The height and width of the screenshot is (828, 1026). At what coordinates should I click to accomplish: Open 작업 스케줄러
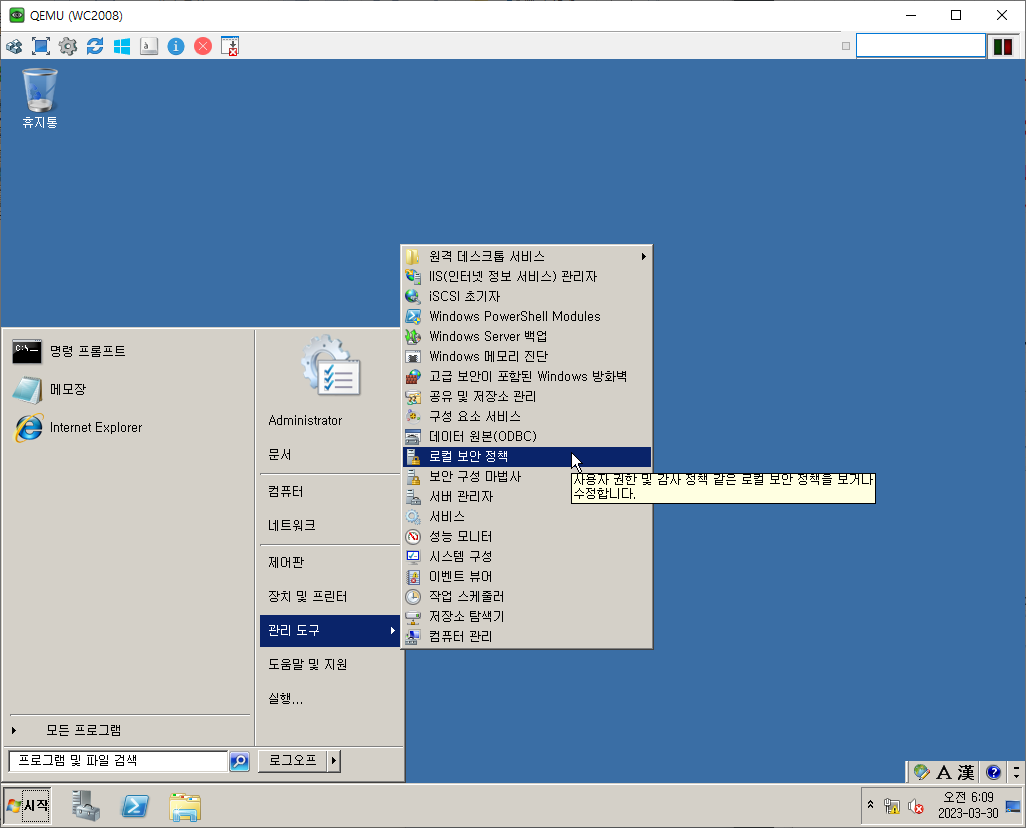point(527,596)
